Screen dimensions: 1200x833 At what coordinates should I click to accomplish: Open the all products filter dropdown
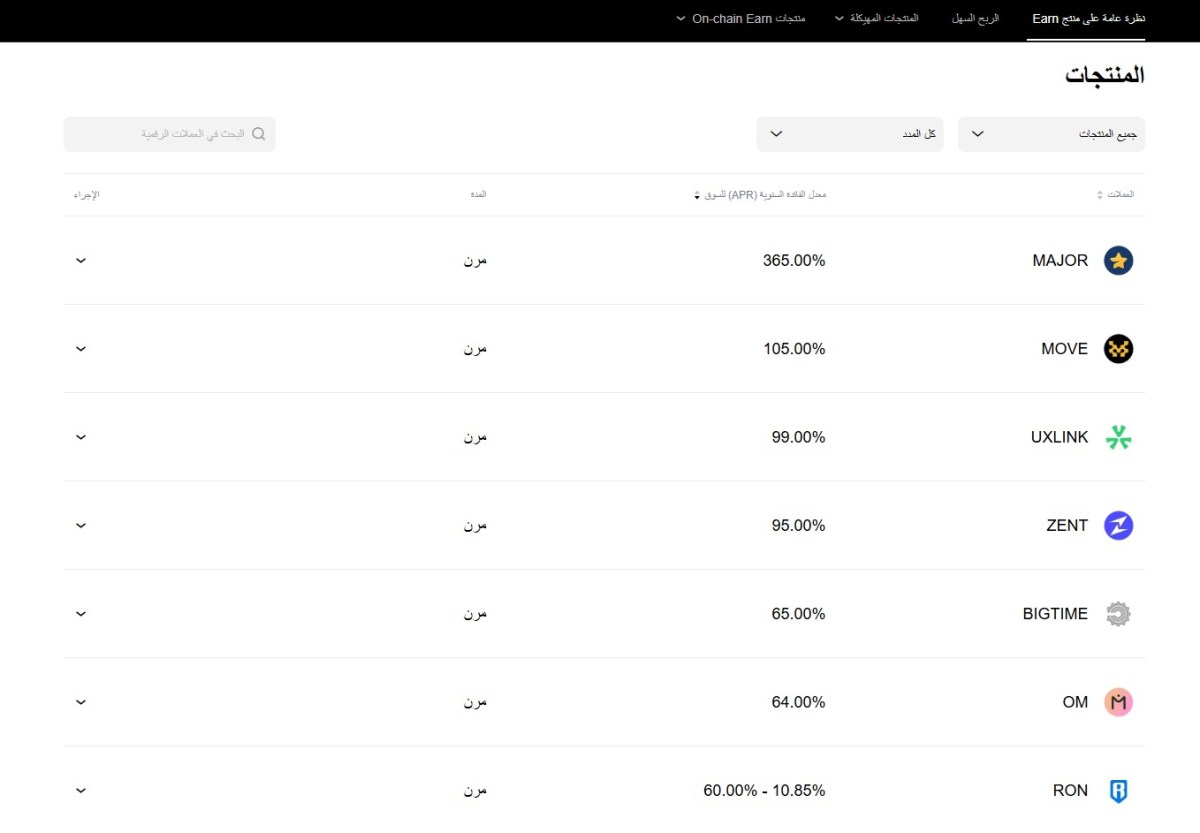1051,134
